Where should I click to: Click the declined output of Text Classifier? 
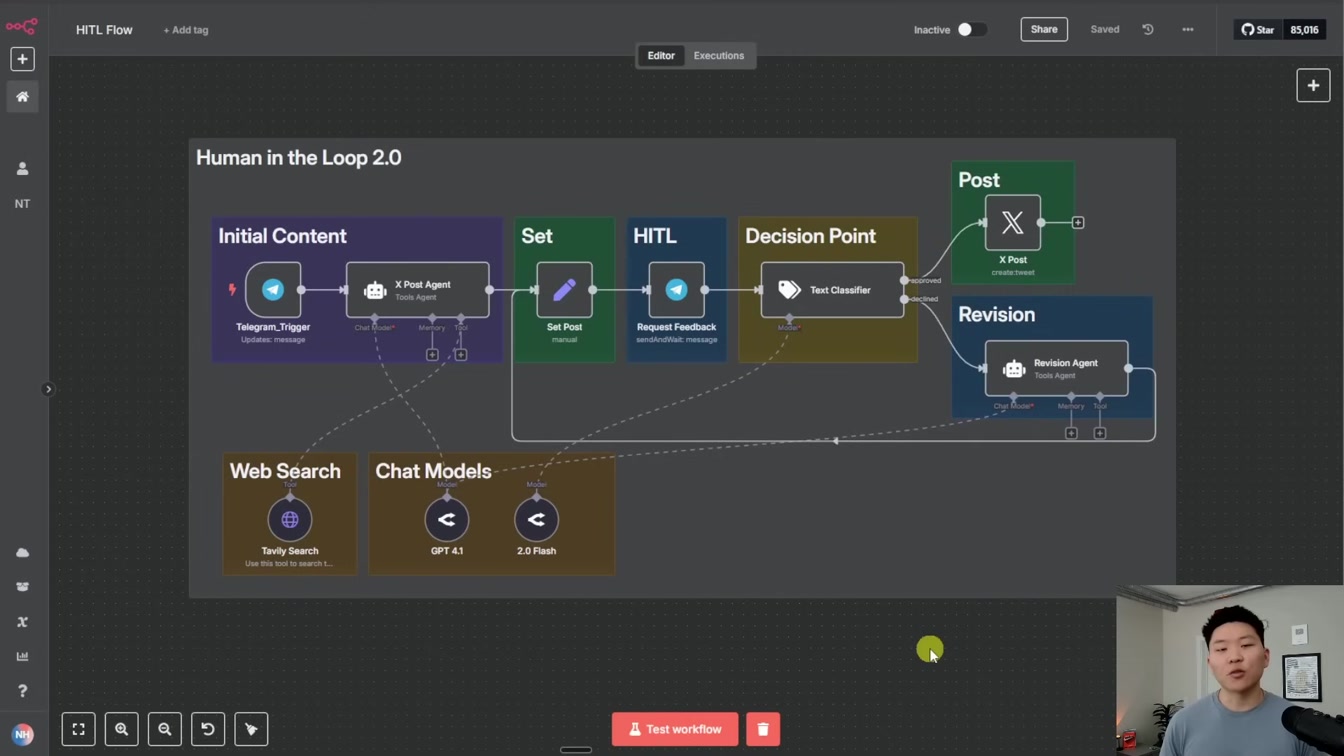pos(905,299)
